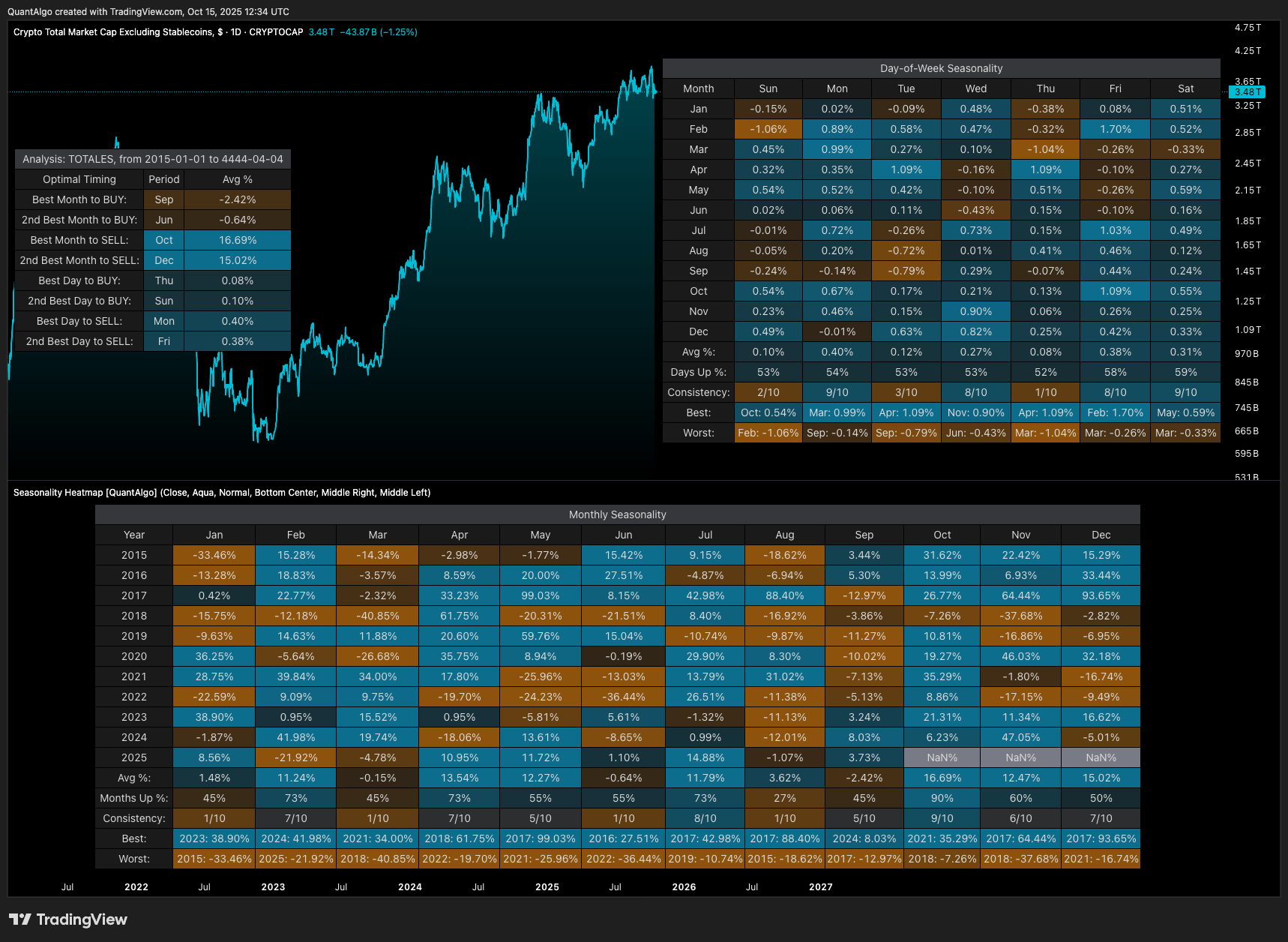Viewport: 1288px width, 942px height.
Task: Click the 90% Months Up value for October
Action: (942, 798)
